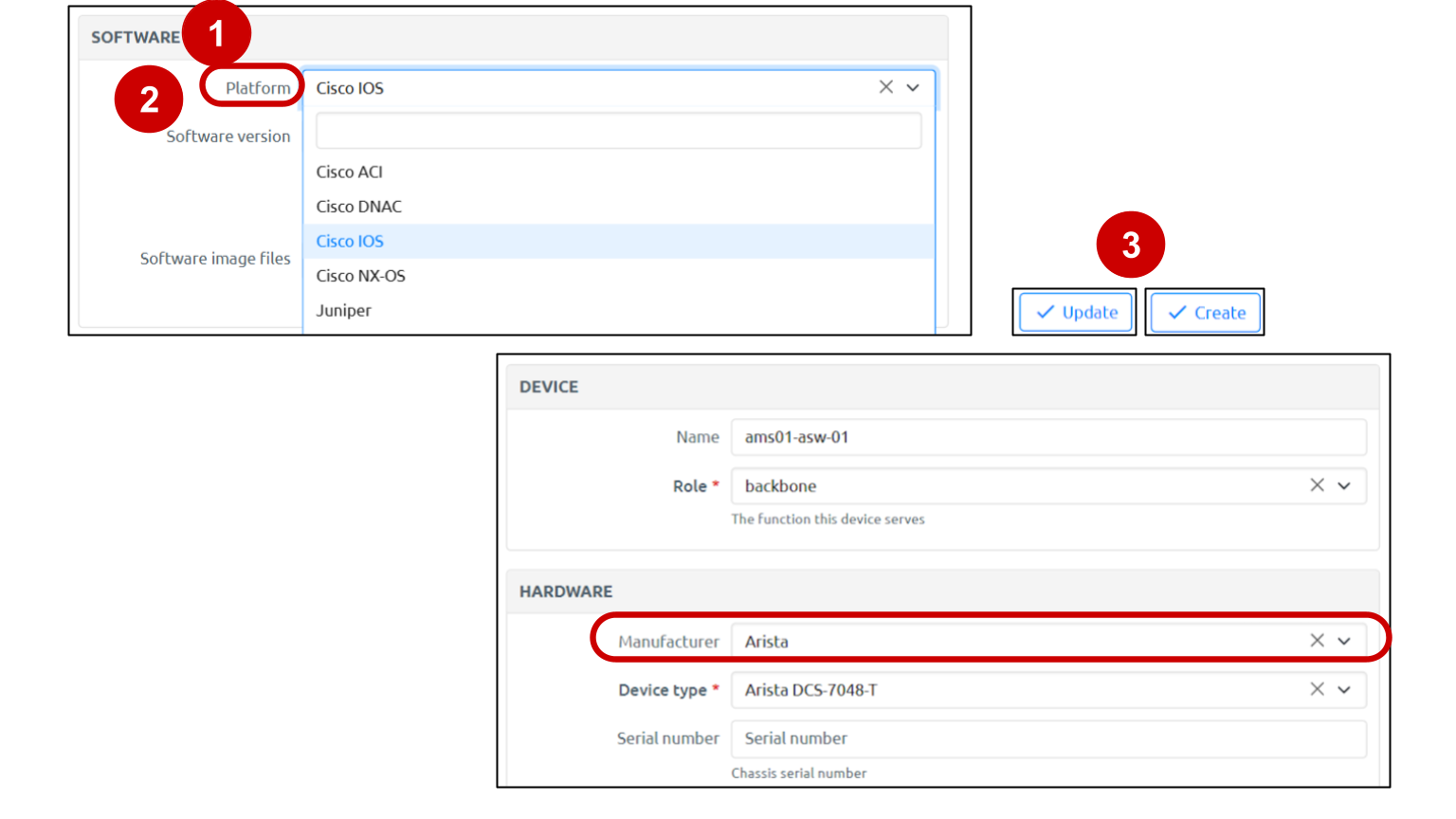Select Cisco ACI from platform list
Screen dimensions: 1456x819
[350, 172]
